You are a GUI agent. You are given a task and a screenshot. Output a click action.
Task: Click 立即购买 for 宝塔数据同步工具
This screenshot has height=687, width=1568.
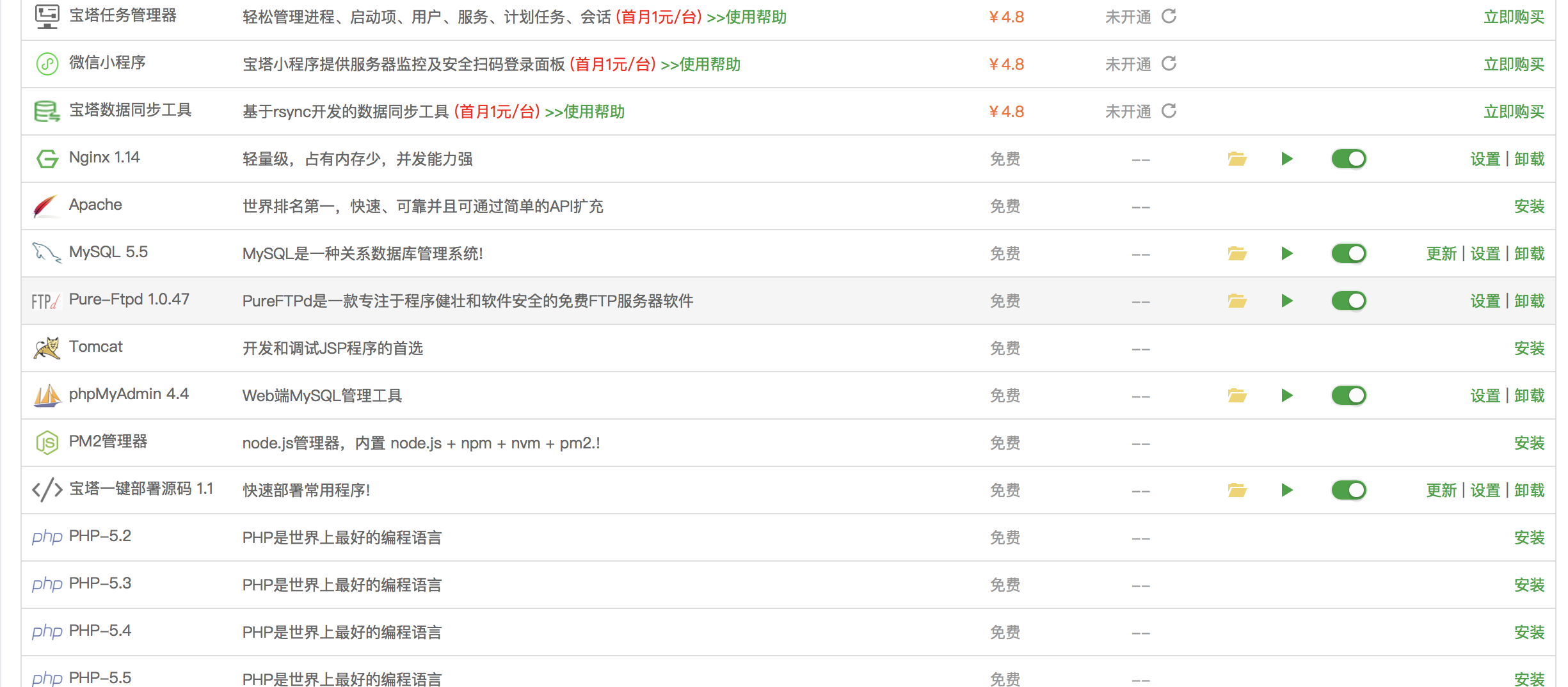(1514, 112)
